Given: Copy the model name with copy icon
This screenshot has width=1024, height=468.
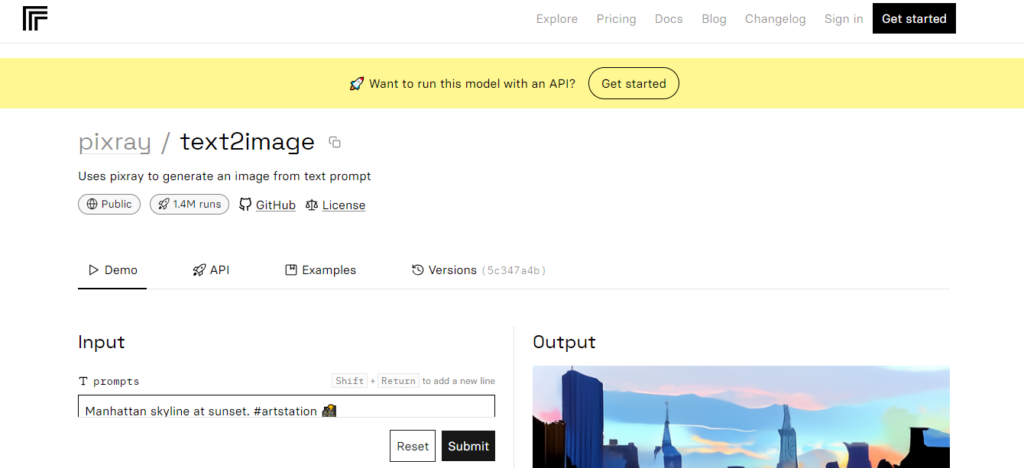Looking at the screenshot, I should click(x=334, y=142).
